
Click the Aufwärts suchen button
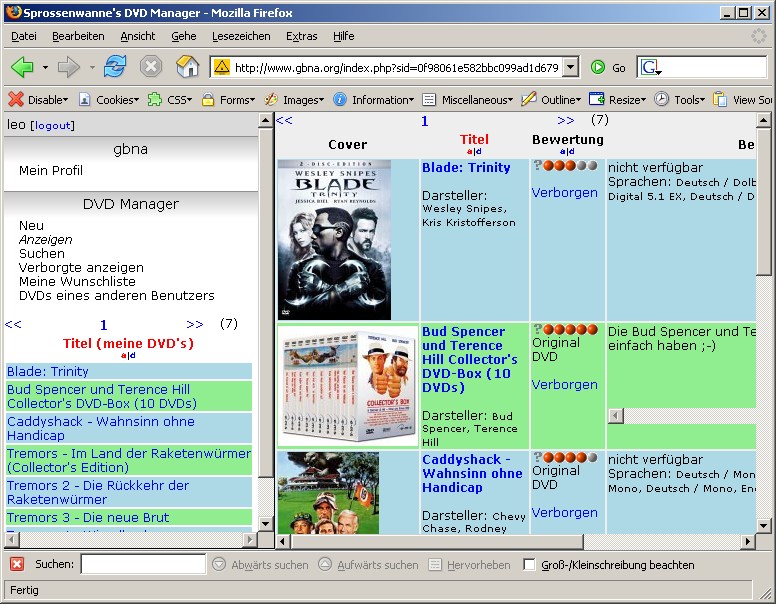pyautogui.click(x=369, y=564)
